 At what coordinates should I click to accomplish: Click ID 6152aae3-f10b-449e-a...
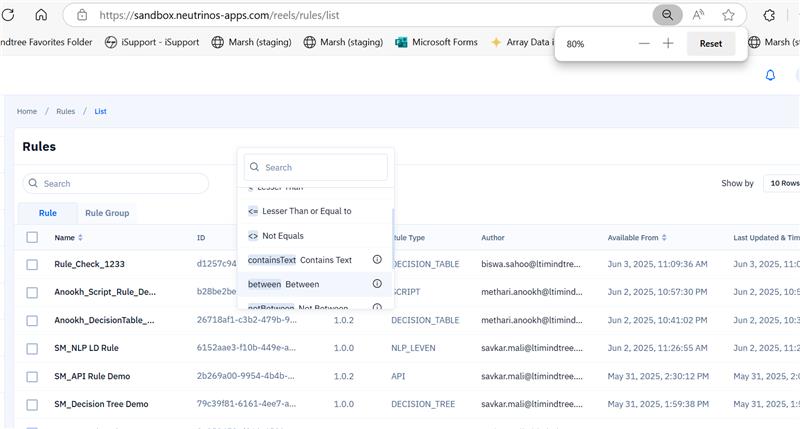click(246, 348)
